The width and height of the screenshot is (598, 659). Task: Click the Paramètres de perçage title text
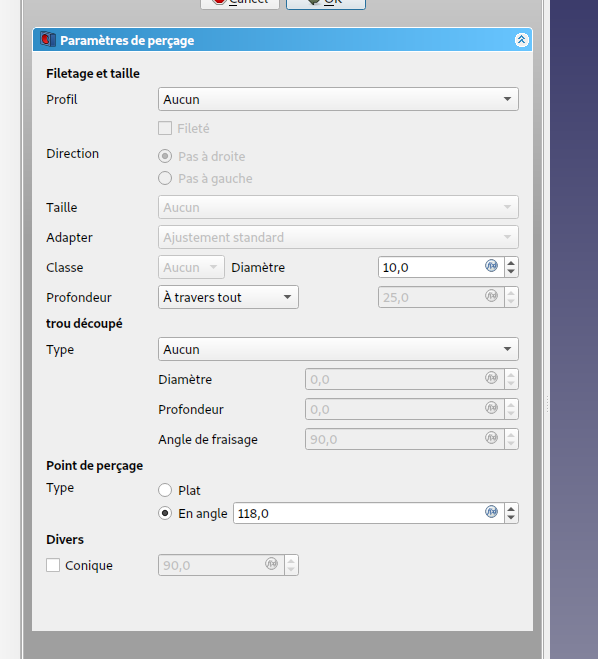tap(127, 41)
